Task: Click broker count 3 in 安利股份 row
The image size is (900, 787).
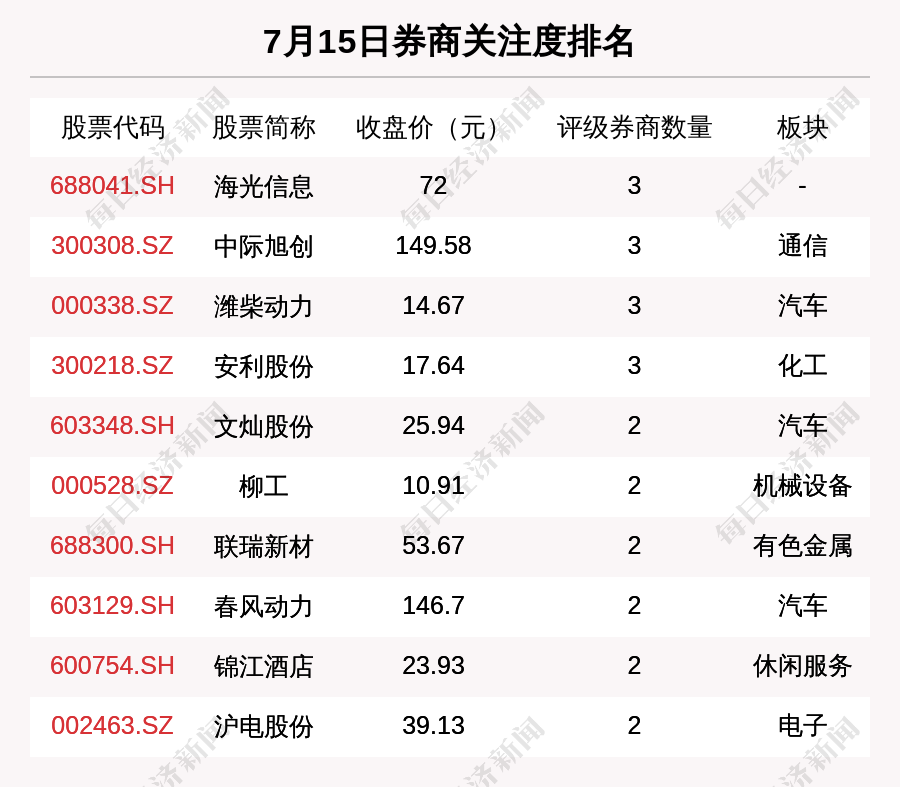Action: pos(634,366)
